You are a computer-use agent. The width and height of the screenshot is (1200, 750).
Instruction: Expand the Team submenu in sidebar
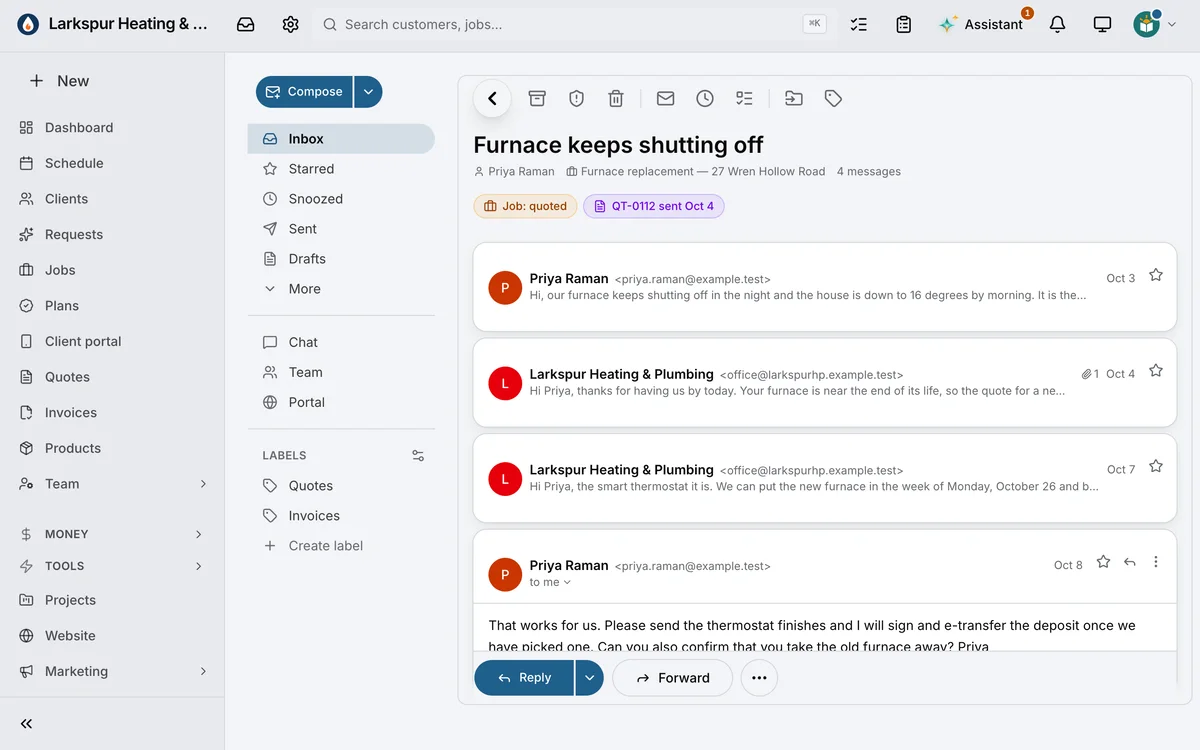(x=203, y=484)
